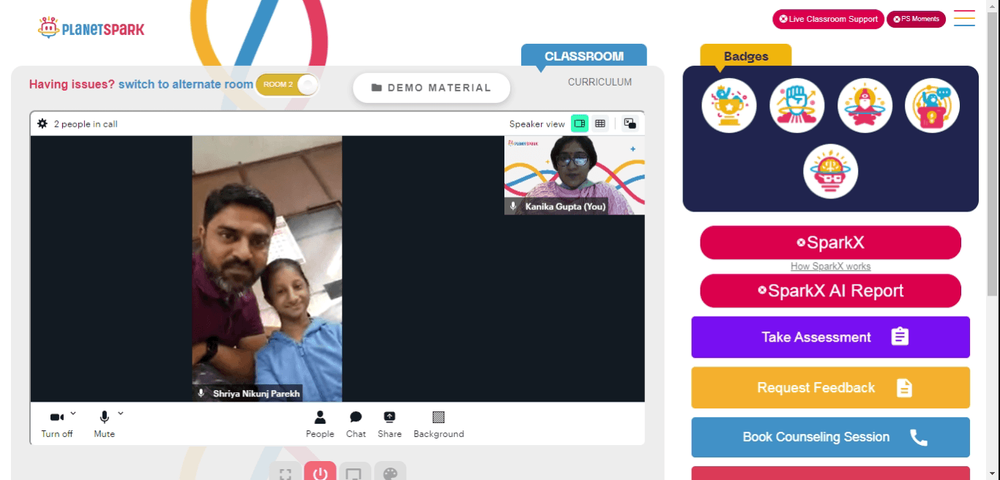Switch to speaker view layout icon

(579, 124)
